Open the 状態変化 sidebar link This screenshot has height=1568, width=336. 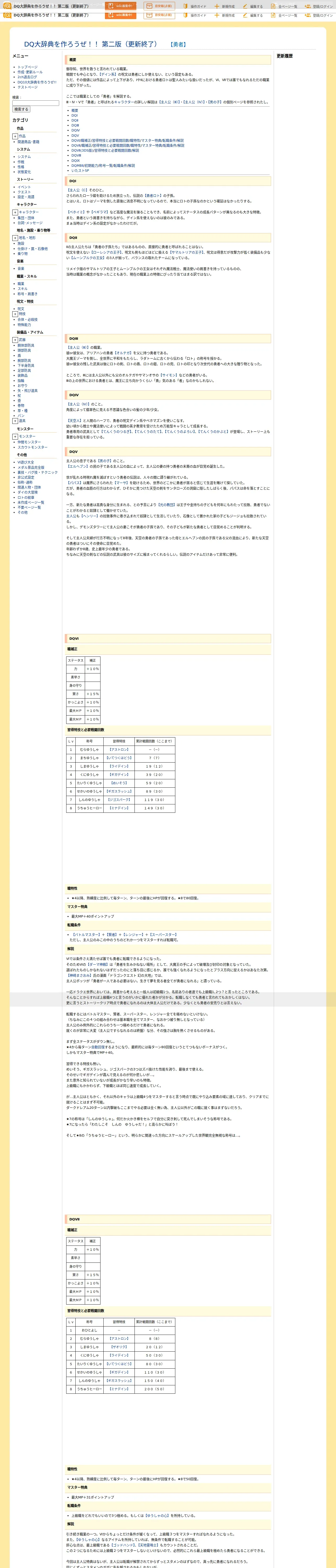pos(24,172)
